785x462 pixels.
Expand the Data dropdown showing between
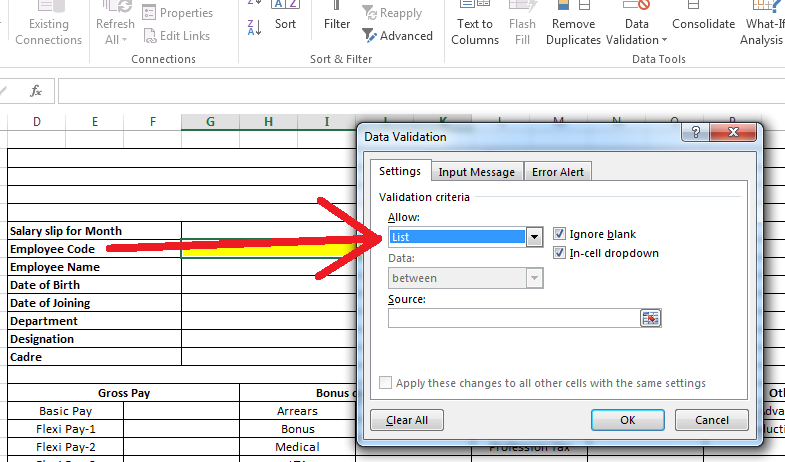pos(534,278)
